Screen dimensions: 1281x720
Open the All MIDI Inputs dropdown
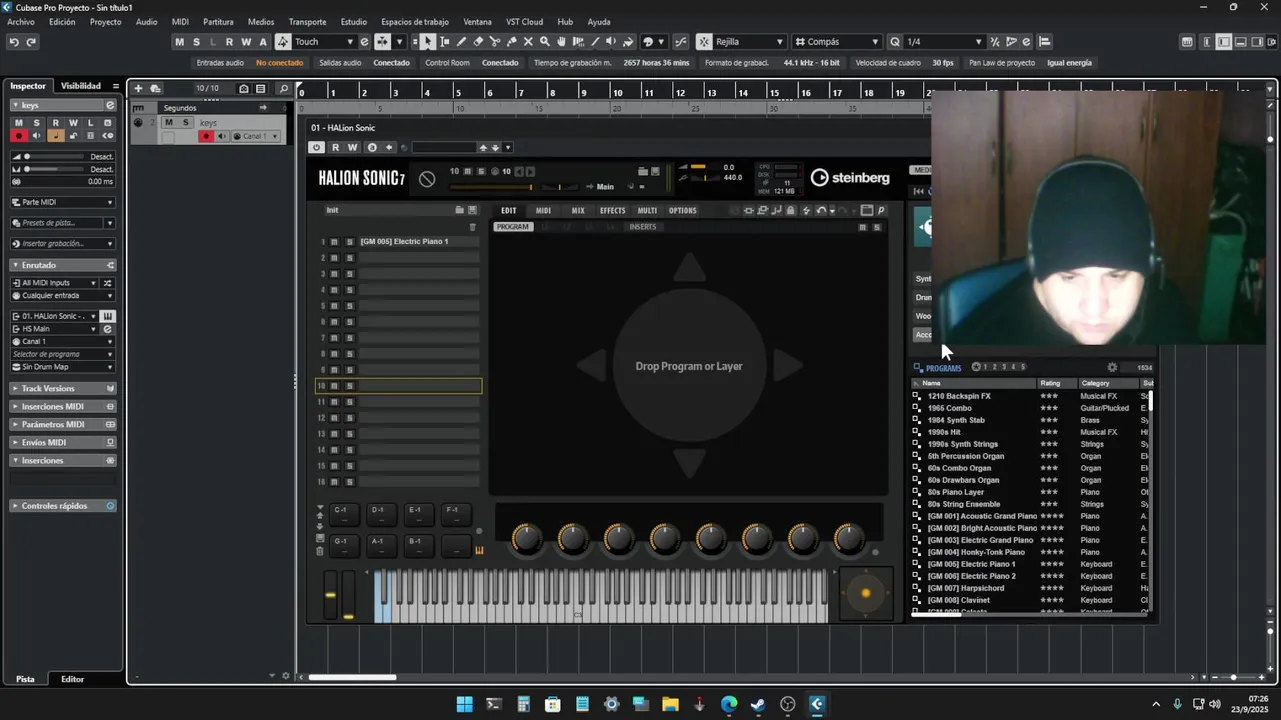tap(55, 283)
